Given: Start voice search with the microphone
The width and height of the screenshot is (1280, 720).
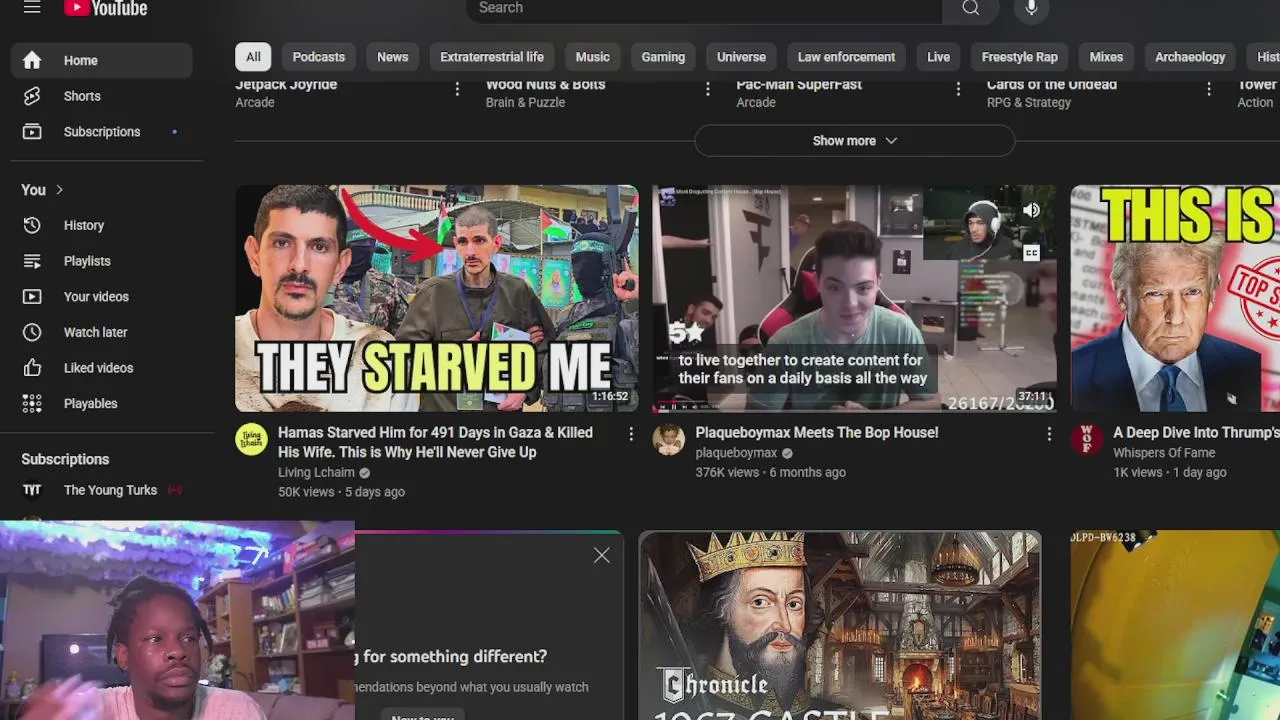Looking at the screenshot, I should pos(1031,8).
